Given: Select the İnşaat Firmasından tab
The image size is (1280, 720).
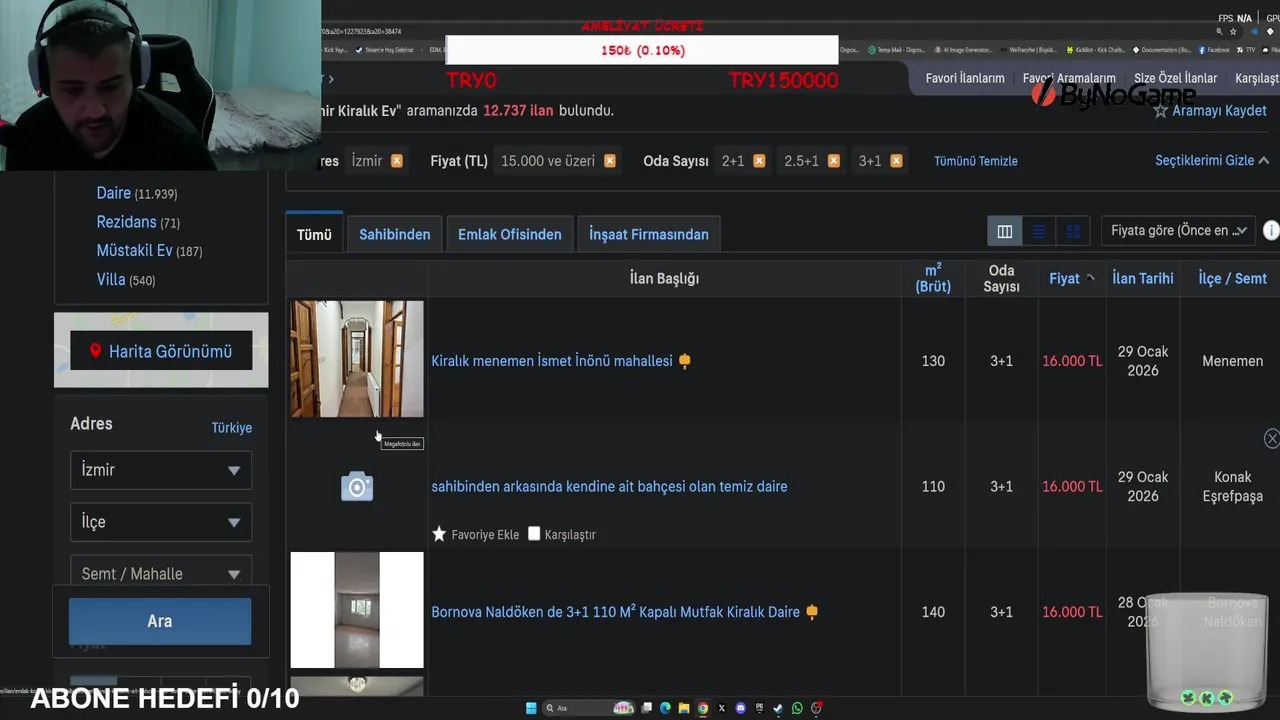Looking at the screenshot, I should (x=649, y=234).
